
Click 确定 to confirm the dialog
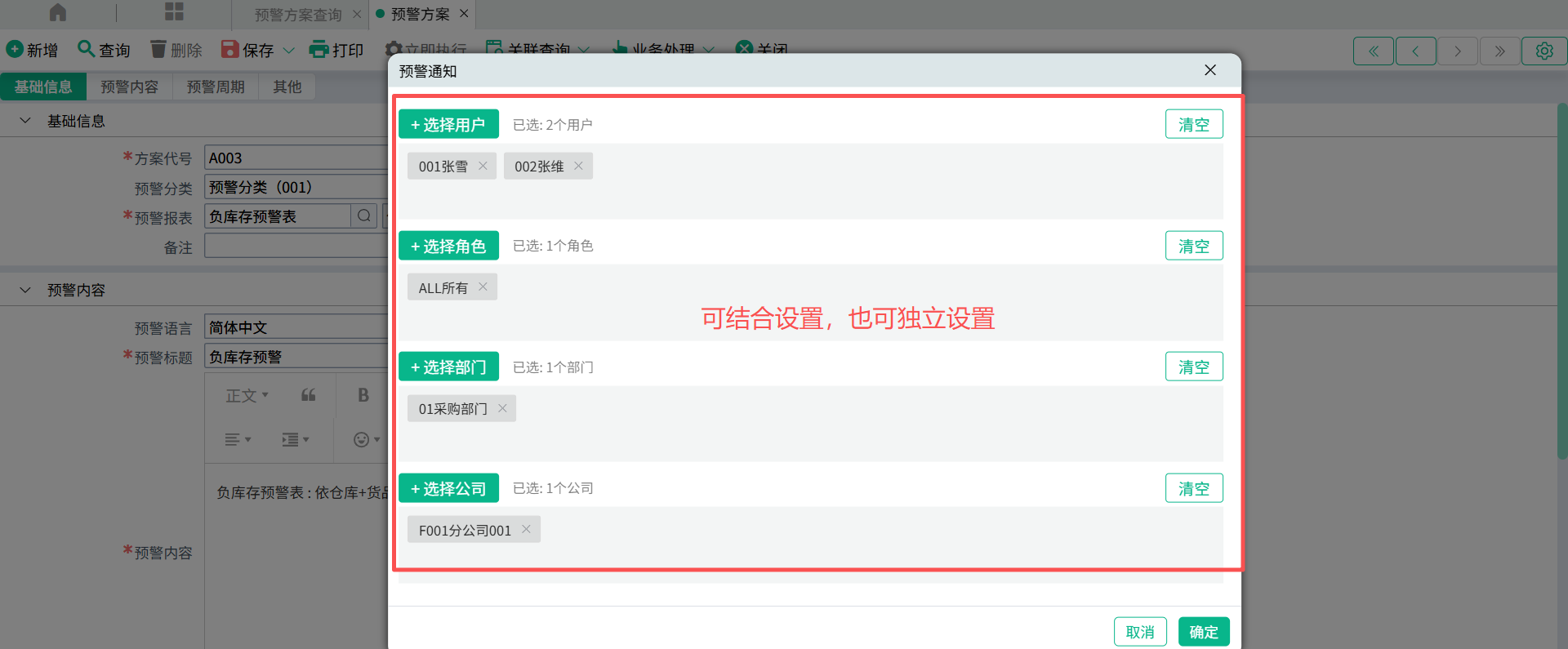(1203, 631)
